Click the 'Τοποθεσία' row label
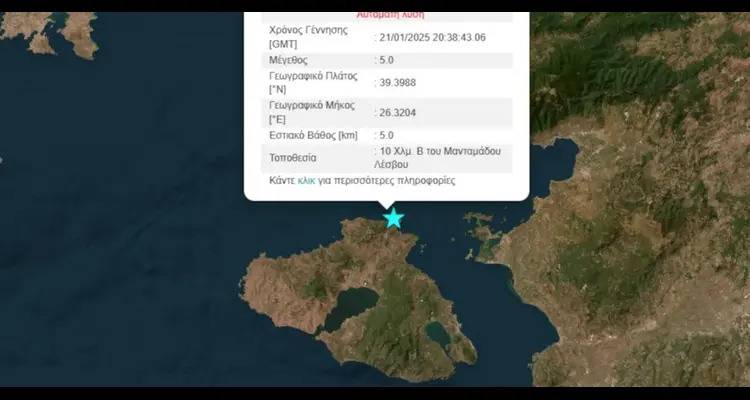The image size is (750, 400). 293,157
